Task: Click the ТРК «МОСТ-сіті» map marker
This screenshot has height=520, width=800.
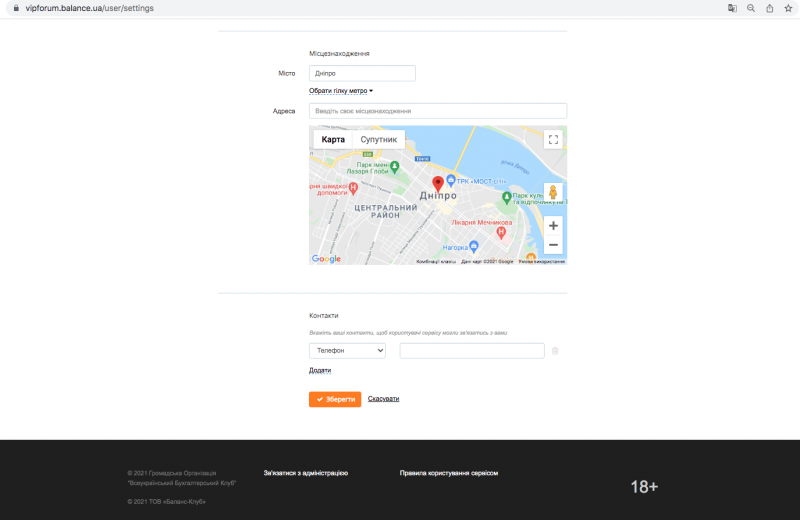Action: pos(451,180)
